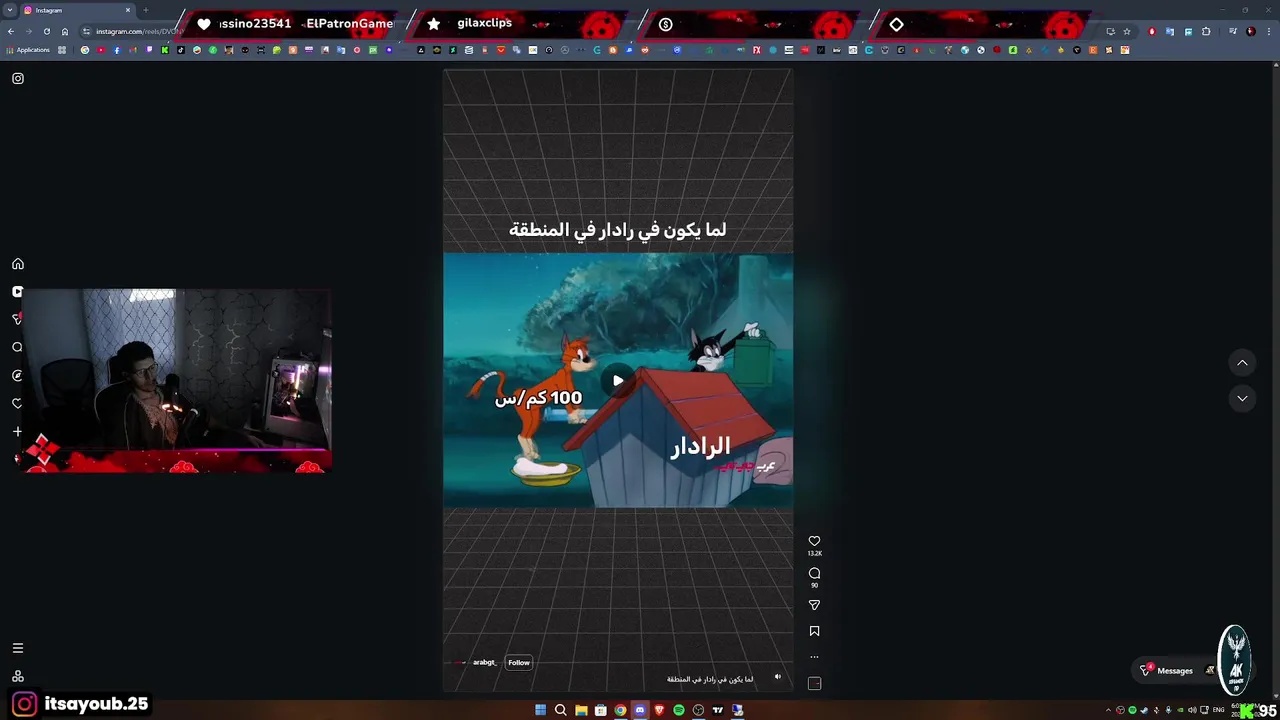
Task: Open the reel's three-dots more options
Action: (814, 657)
